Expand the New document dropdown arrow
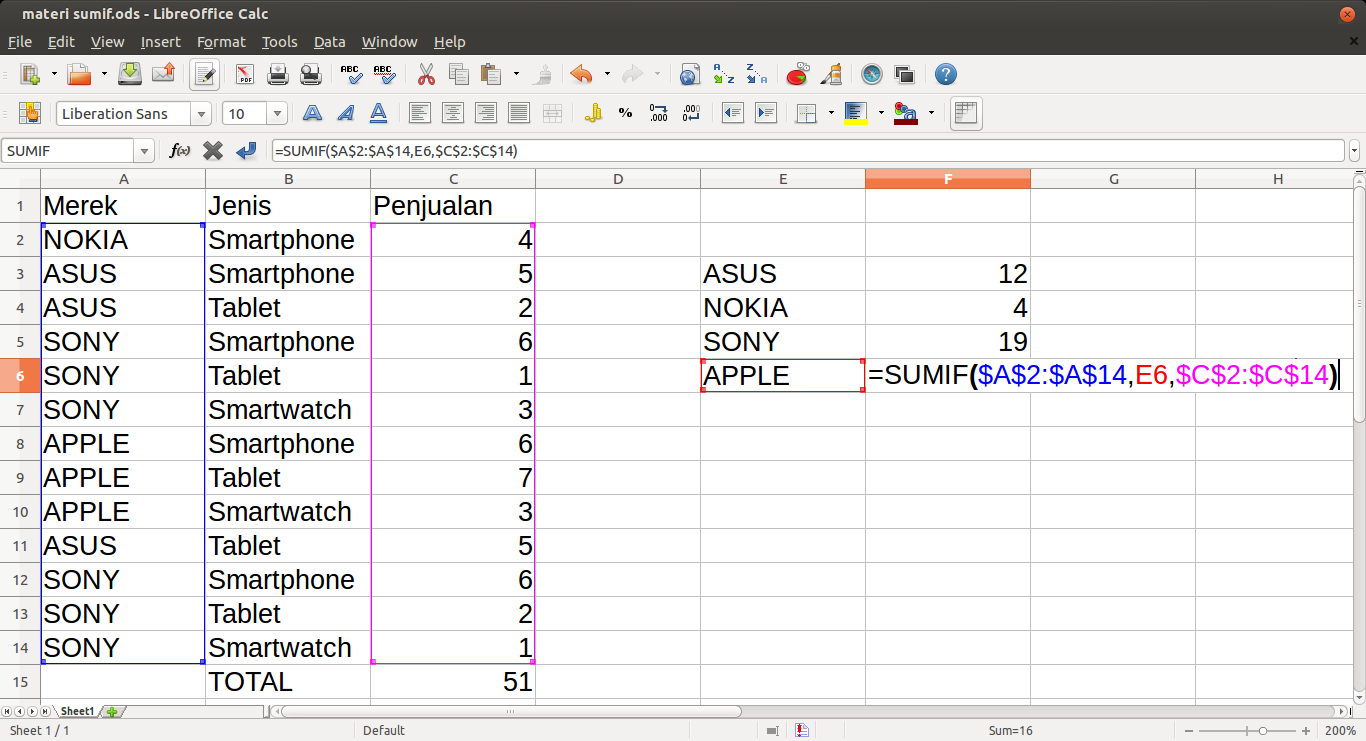This screenshot has width=1366, height=741. click(x=54, y=74)
